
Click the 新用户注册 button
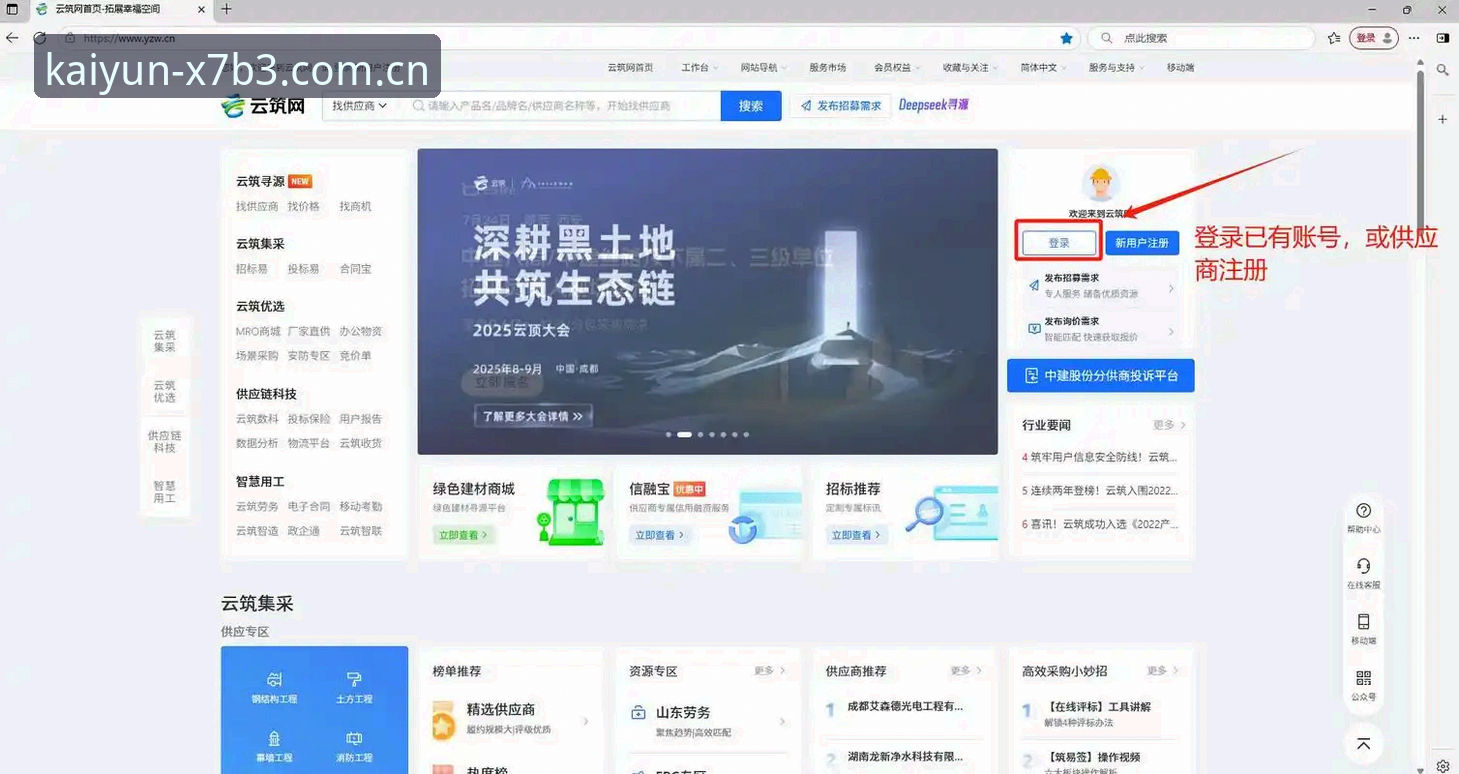pos(1142,243)
